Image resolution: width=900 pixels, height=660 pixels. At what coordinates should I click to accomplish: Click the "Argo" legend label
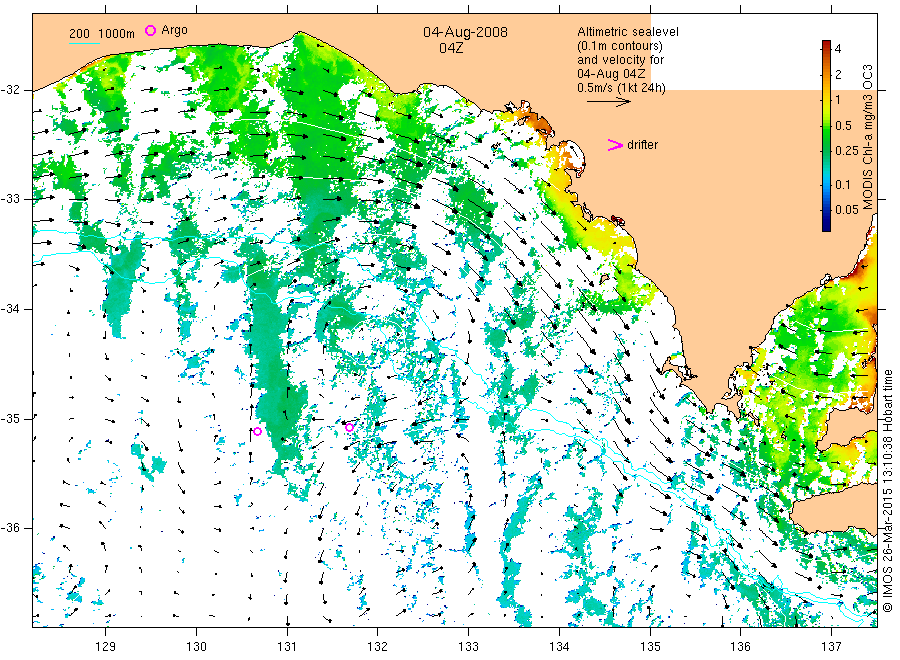coord(174,31)
